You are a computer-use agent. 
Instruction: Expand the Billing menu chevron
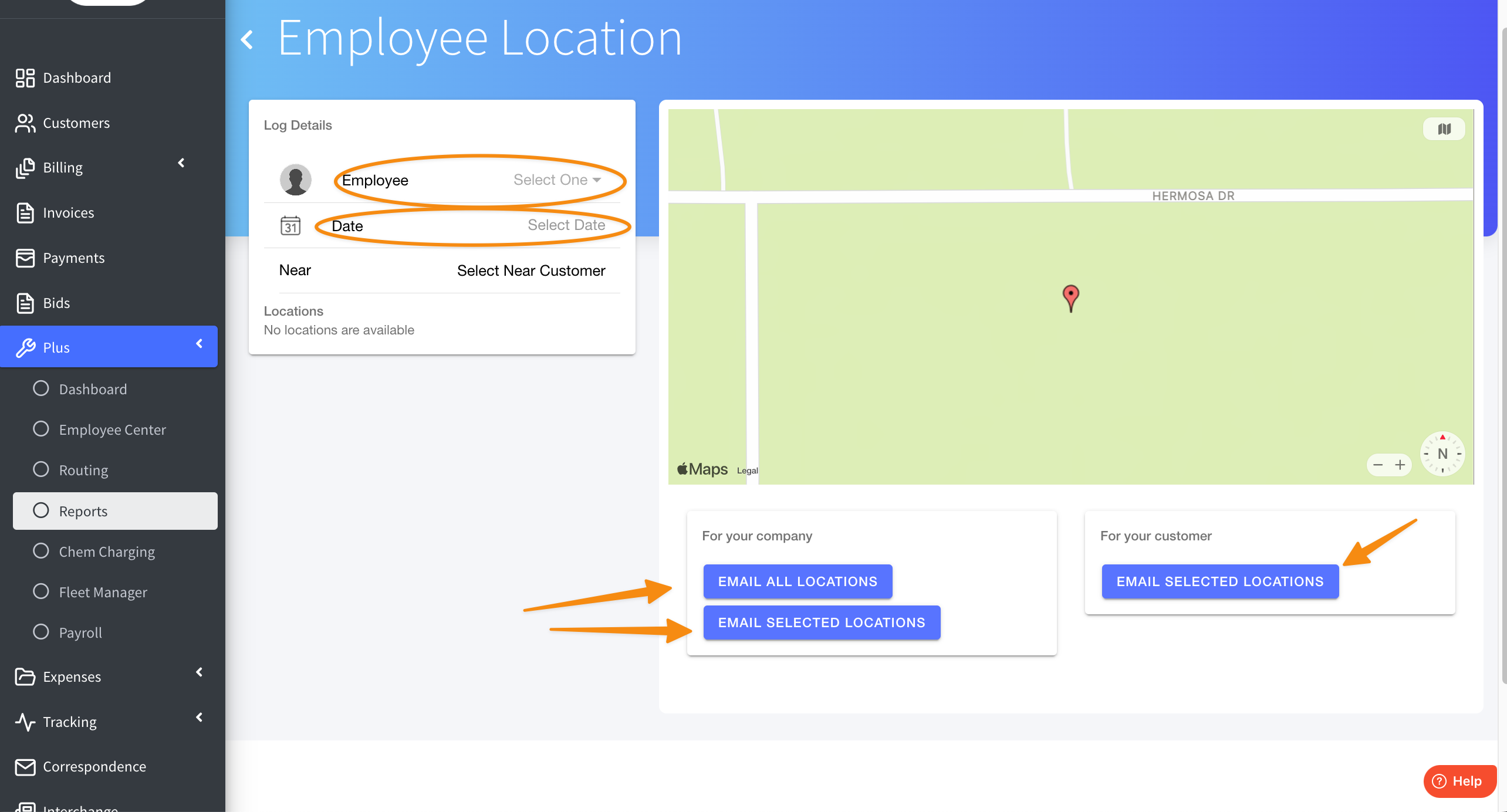click(181, 163)
